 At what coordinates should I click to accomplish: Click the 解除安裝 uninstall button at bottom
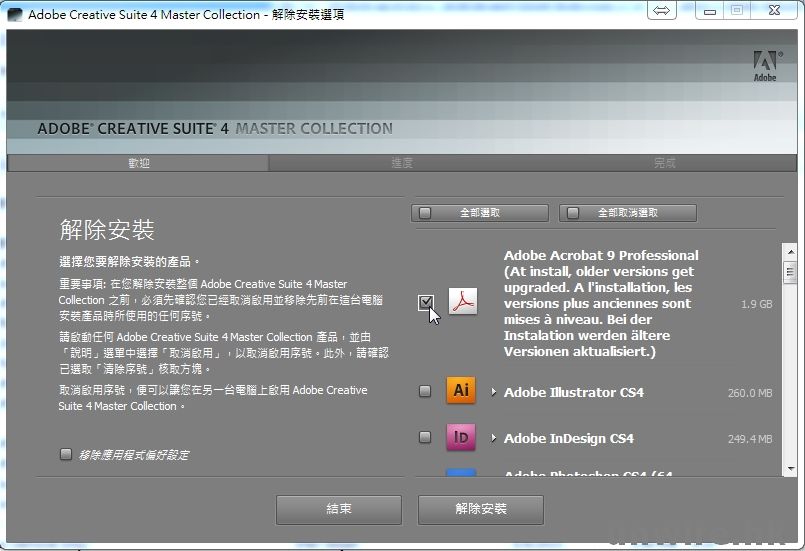[x=480, y=509]
